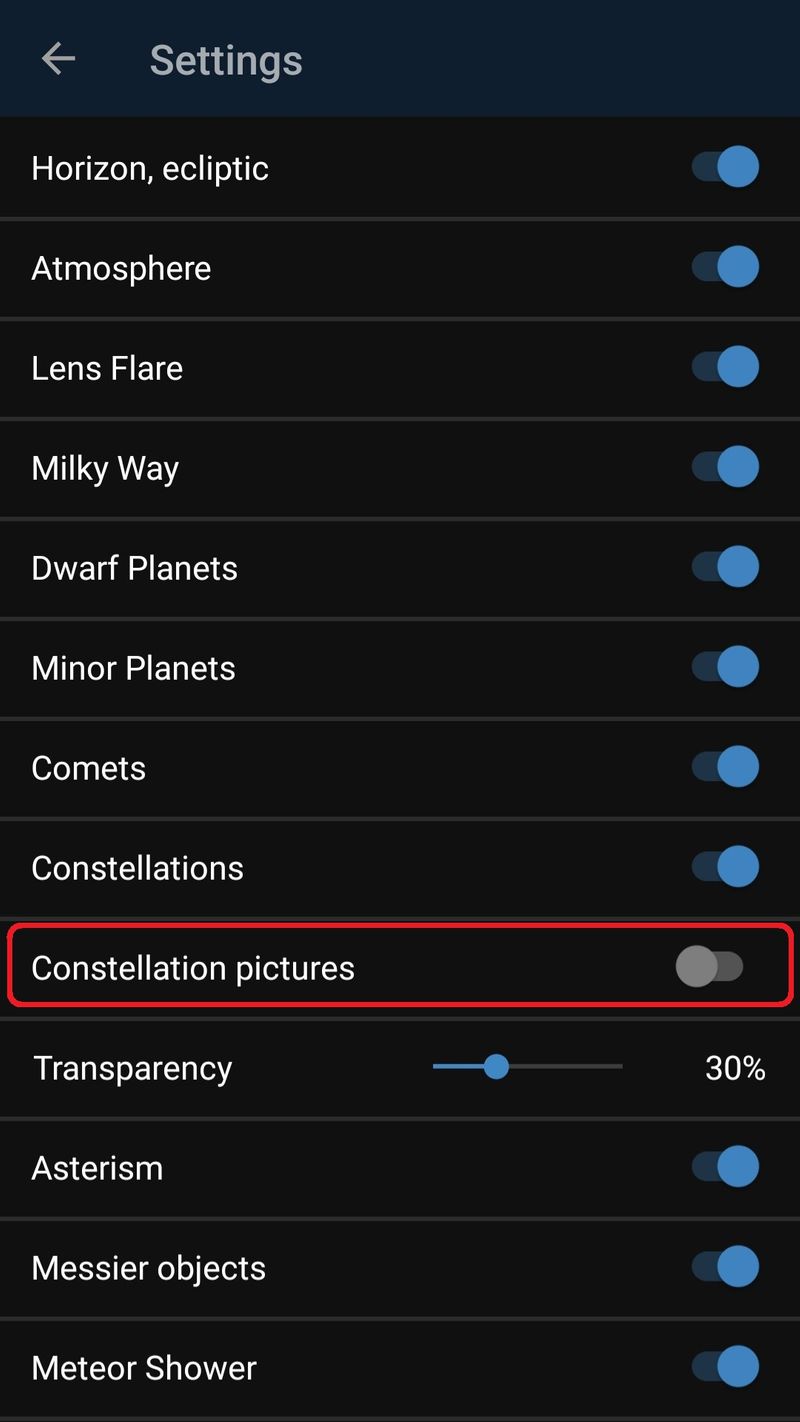Viewport: 800px width, 1422px height.
Task: Click the Transparency slider handle
Action: pyautogui.click(x=496, y=1067)
